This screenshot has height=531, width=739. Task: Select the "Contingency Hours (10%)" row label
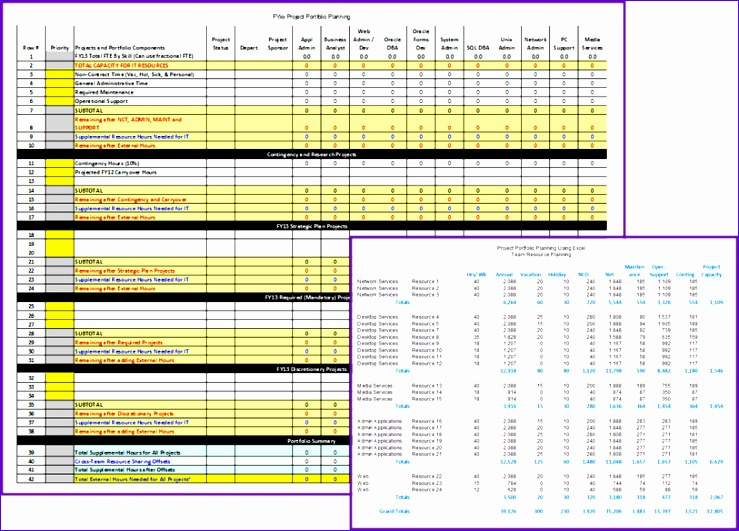107,163
